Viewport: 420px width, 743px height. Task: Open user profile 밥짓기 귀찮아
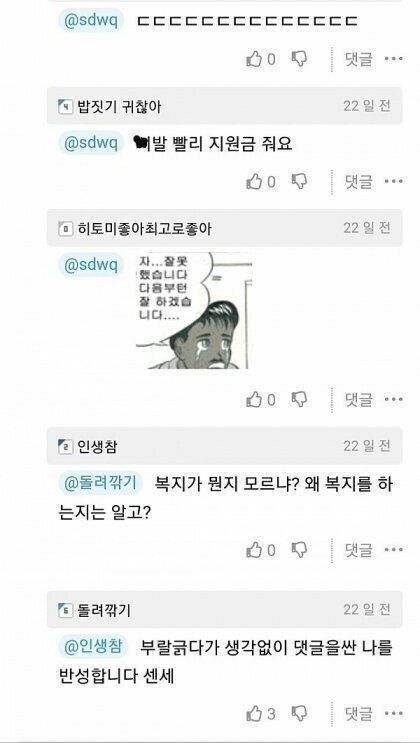pos(119,107)
